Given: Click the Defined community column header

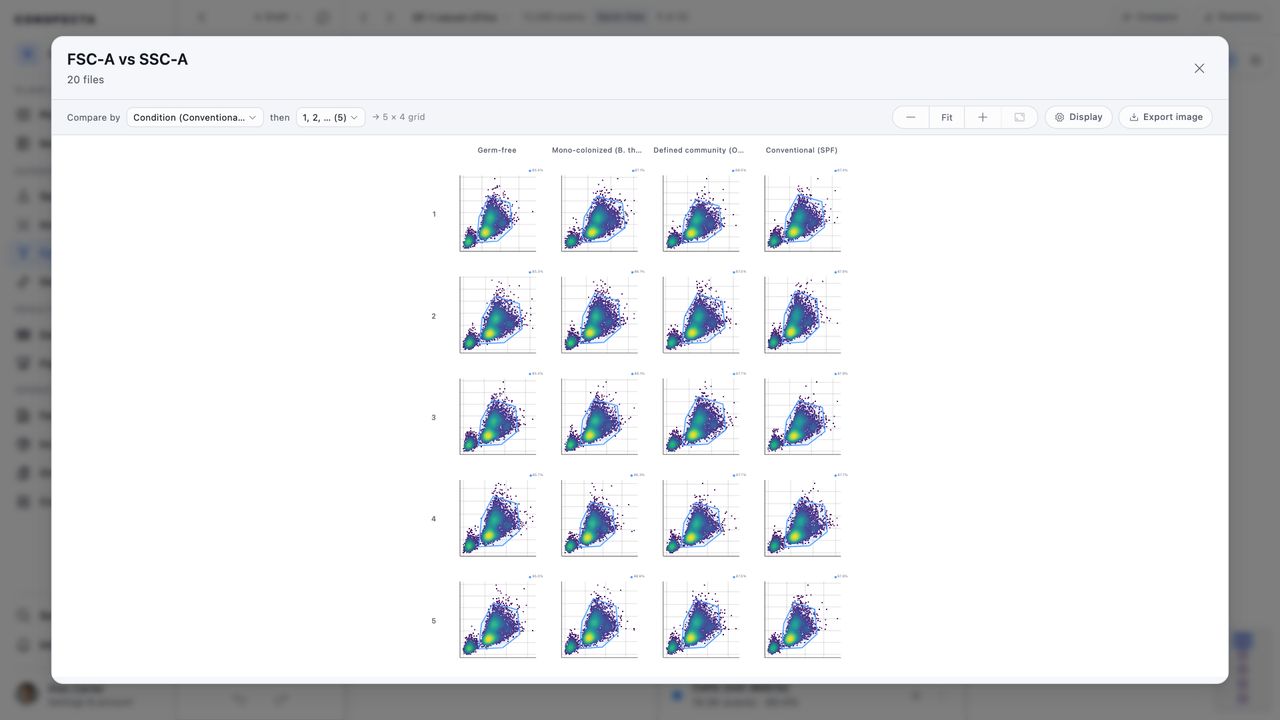Looking at the screenshot, I should click(x=699, y=150).
